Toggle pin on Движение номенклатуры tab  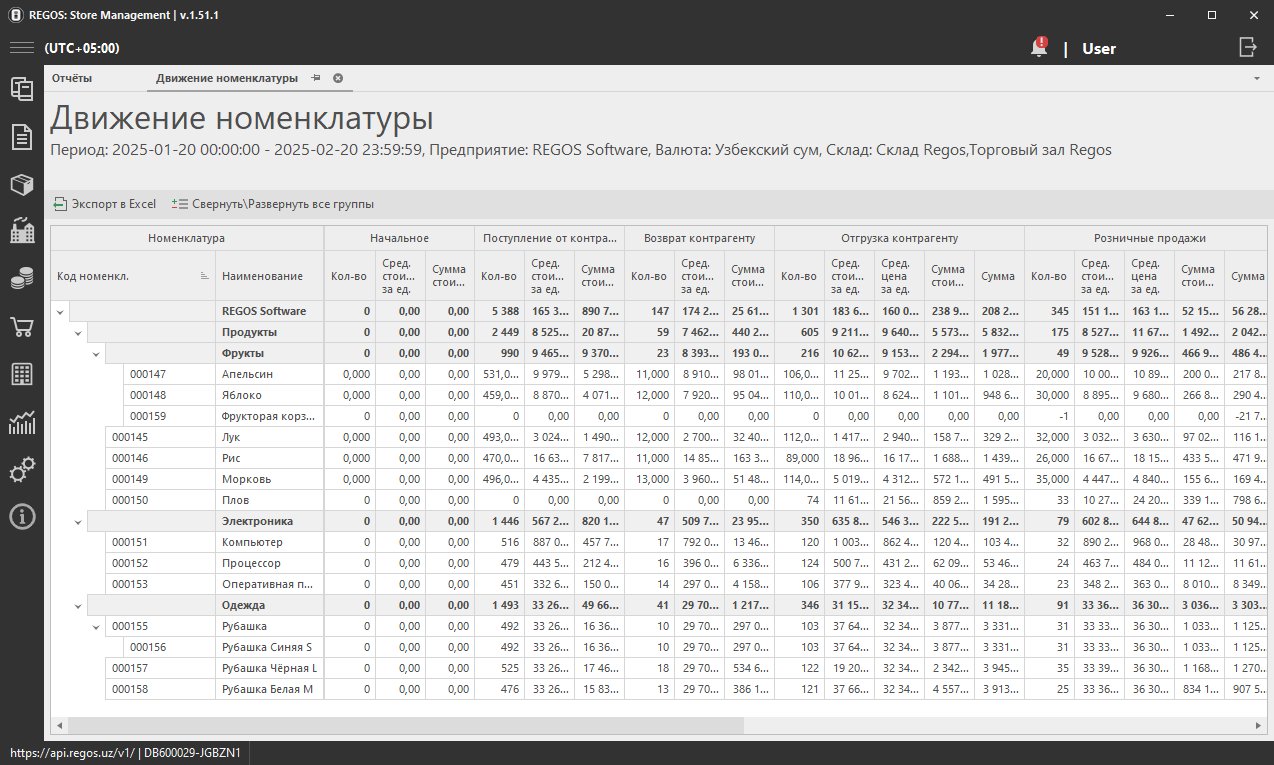click(315, 78)
